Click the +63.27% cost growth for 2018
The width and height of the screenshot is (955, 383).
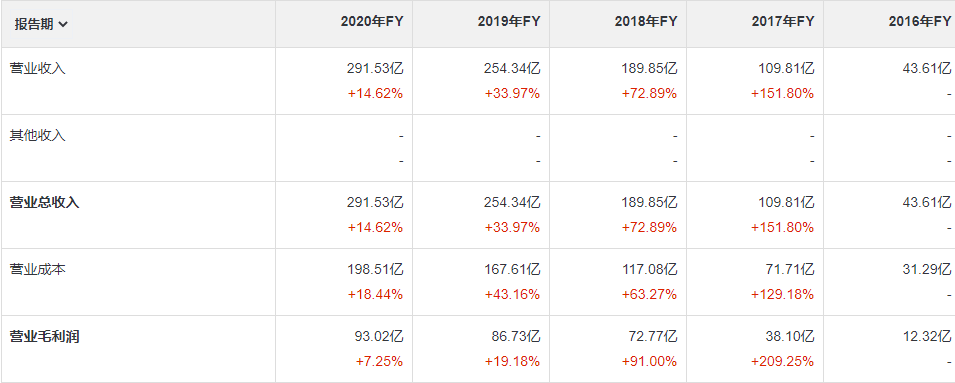(x=649, y=295)
